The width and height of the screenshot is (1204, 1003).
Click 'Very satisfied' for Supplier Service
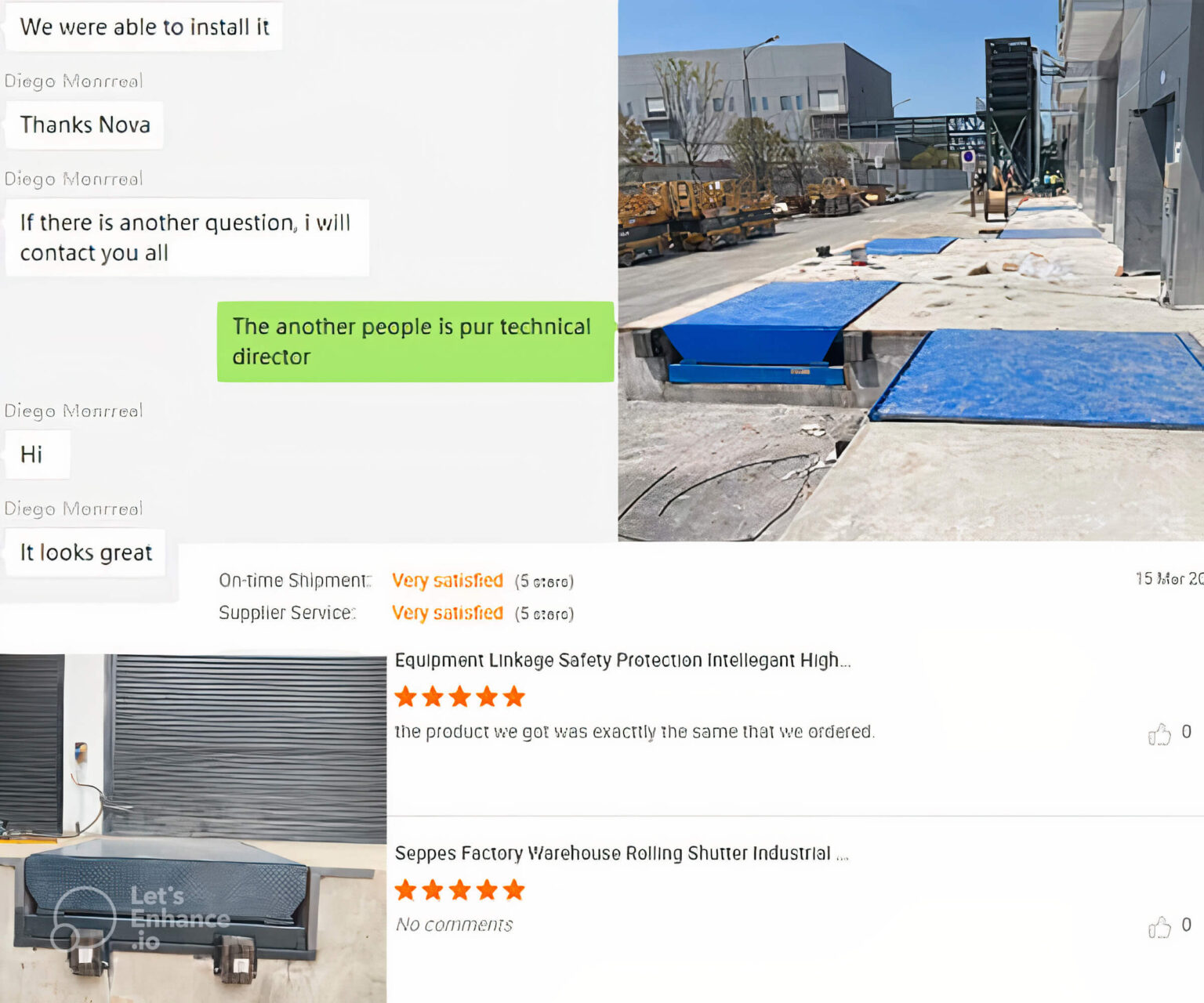pyautogui.click(x=448, y=613)
